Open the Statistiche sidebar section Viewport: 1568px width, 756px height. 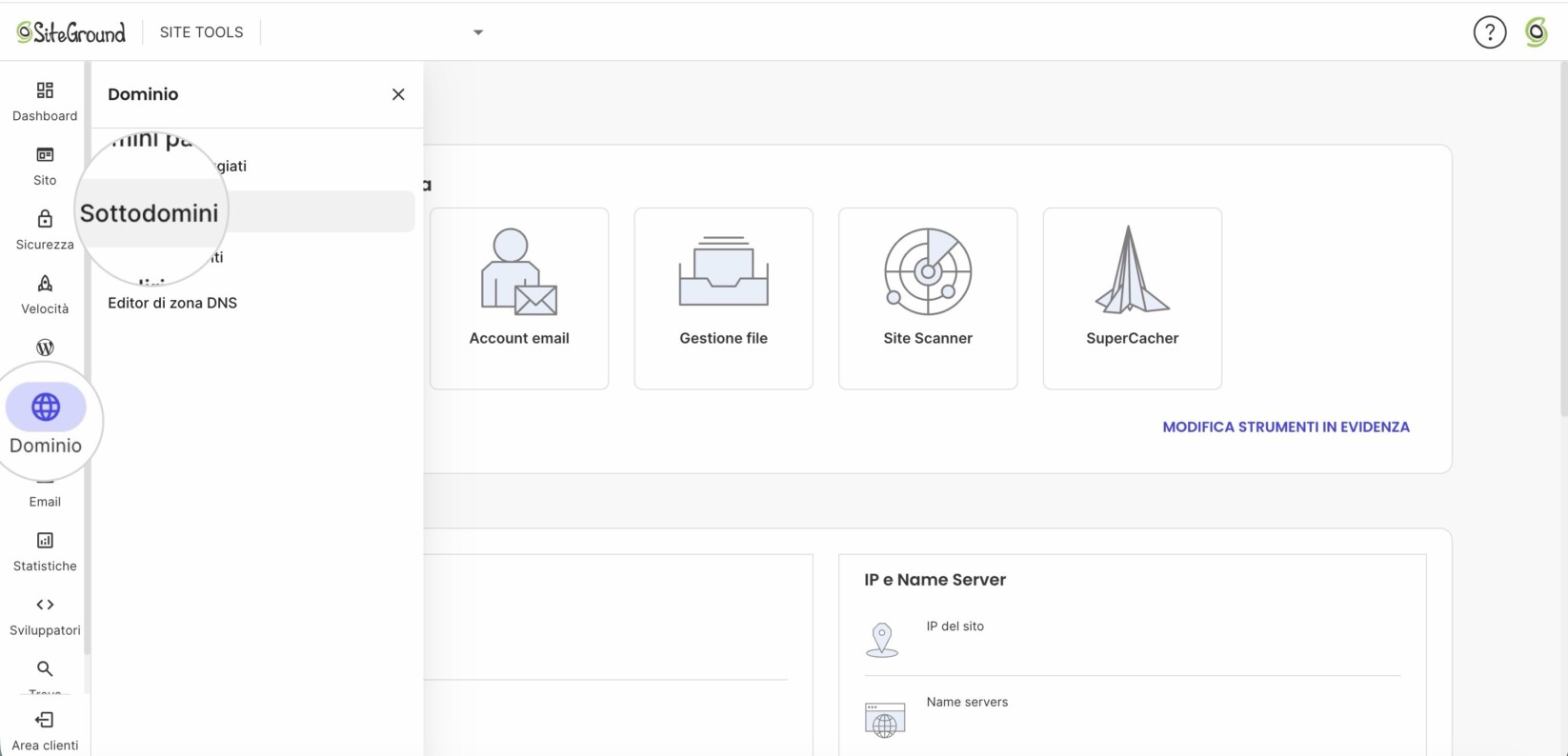click(45, 552)
